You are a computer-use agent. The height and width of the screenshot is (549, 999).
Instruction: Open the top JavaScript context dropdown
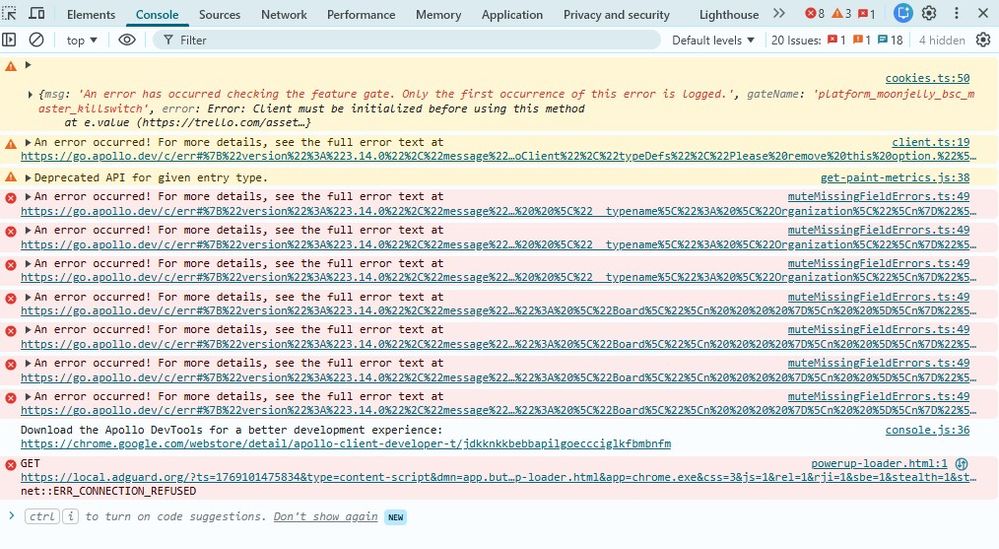(x=82, y=40)
